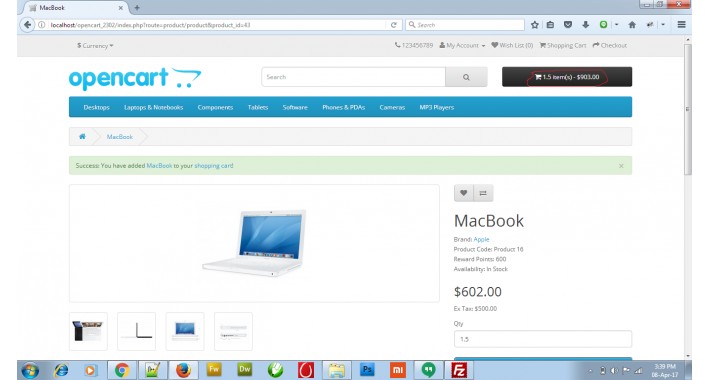This screenshot has width=710, height=380.
Task: Click the main MacBook product image
Action: (254, 243)
